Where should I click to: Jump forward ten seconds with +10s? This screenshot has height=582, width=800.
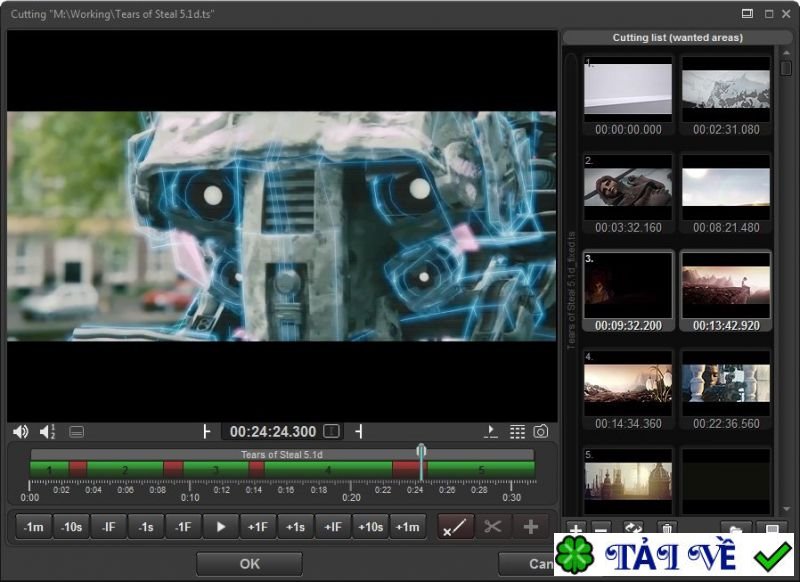point(369,527)
